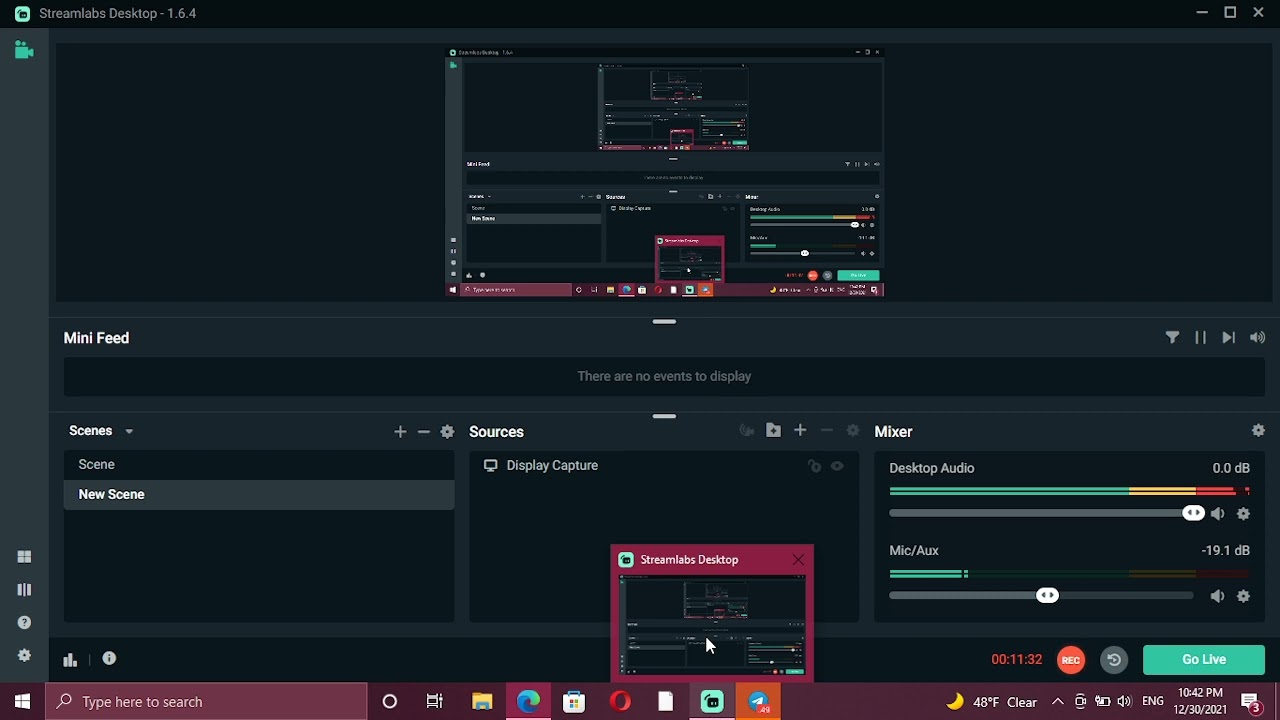Screen dimensions: 1280x720
Task: Open Task View from taskbar
Action: (435, 702)
